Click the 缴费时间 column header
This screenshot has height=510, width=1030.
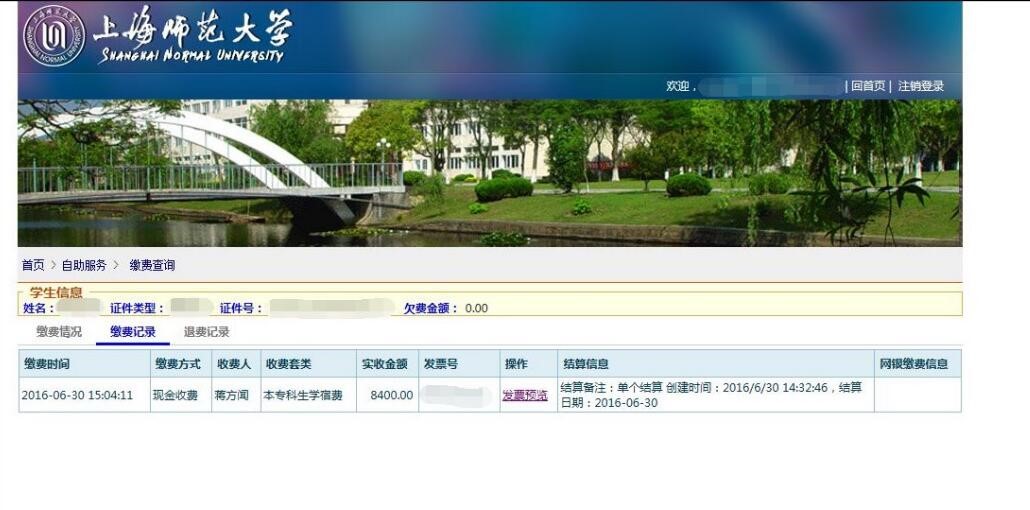tap(47, 364)
